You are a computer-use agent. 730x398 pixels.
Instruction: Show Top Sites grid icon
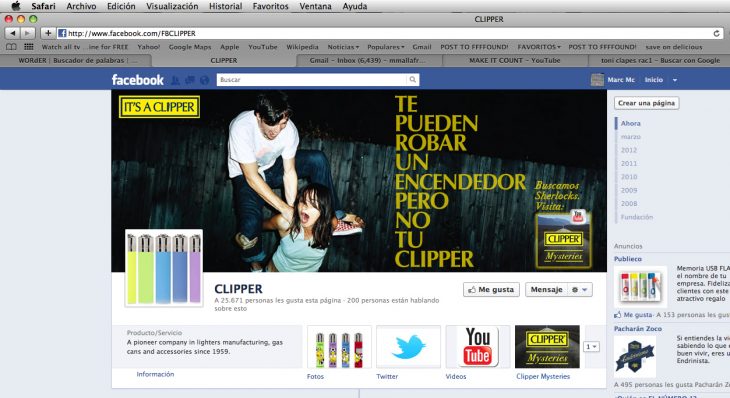point(28,47)
